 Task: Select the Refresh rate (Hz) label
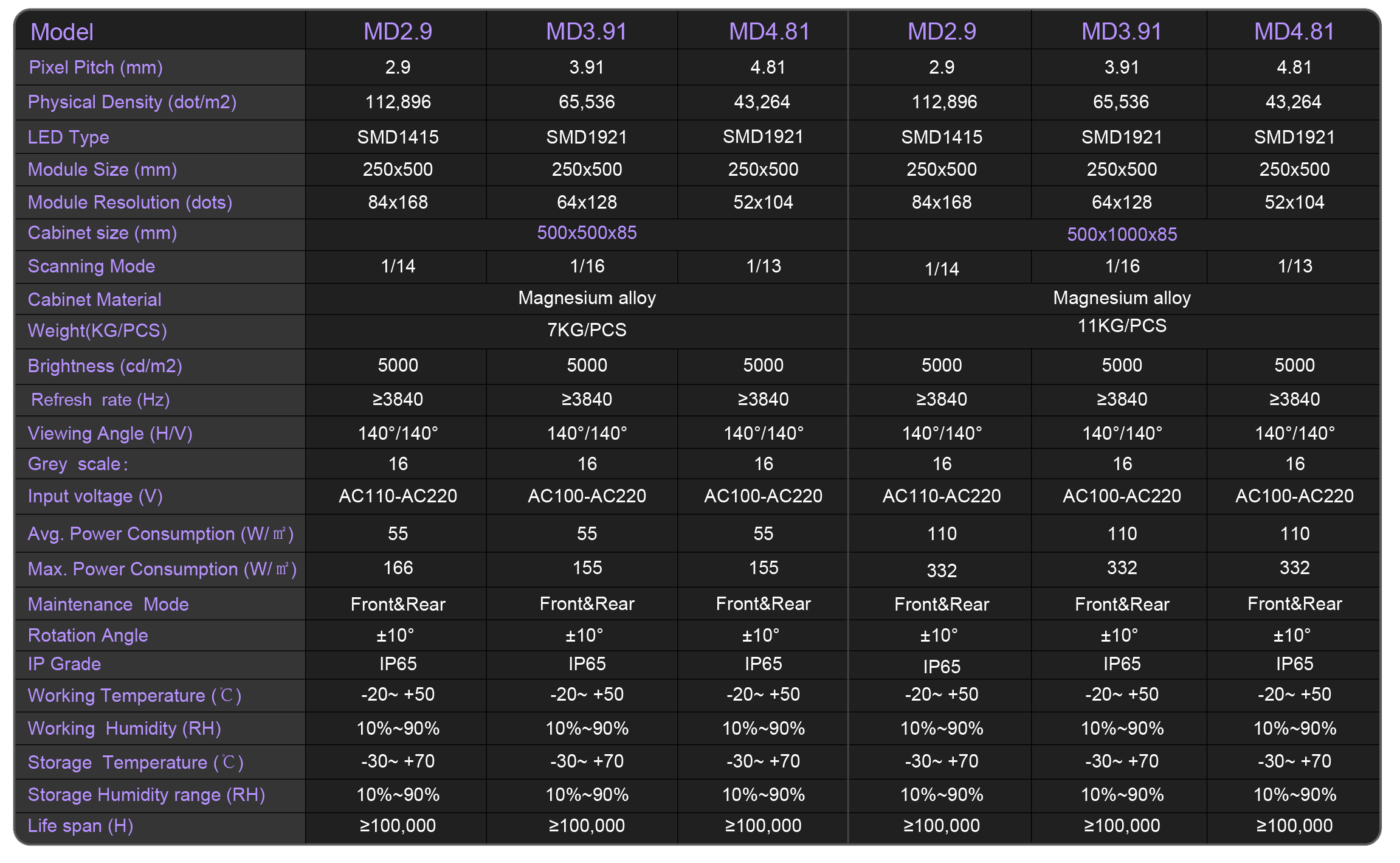coord(100,400)
